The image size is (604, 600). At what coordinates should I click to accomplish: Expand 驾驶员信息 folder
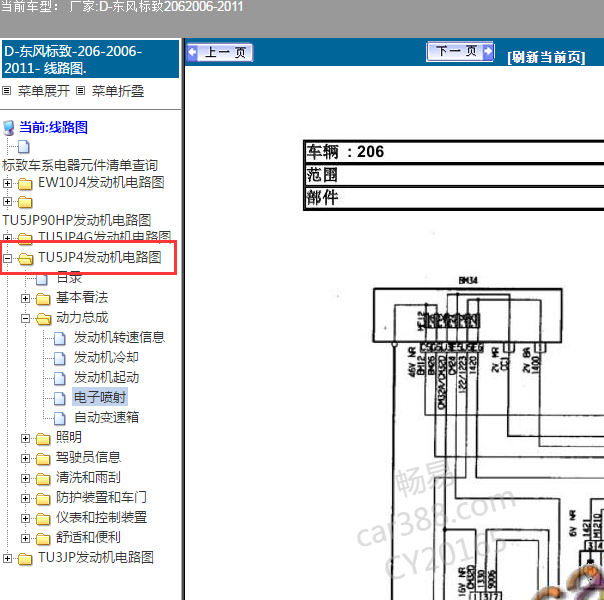(x=25, y=458)
